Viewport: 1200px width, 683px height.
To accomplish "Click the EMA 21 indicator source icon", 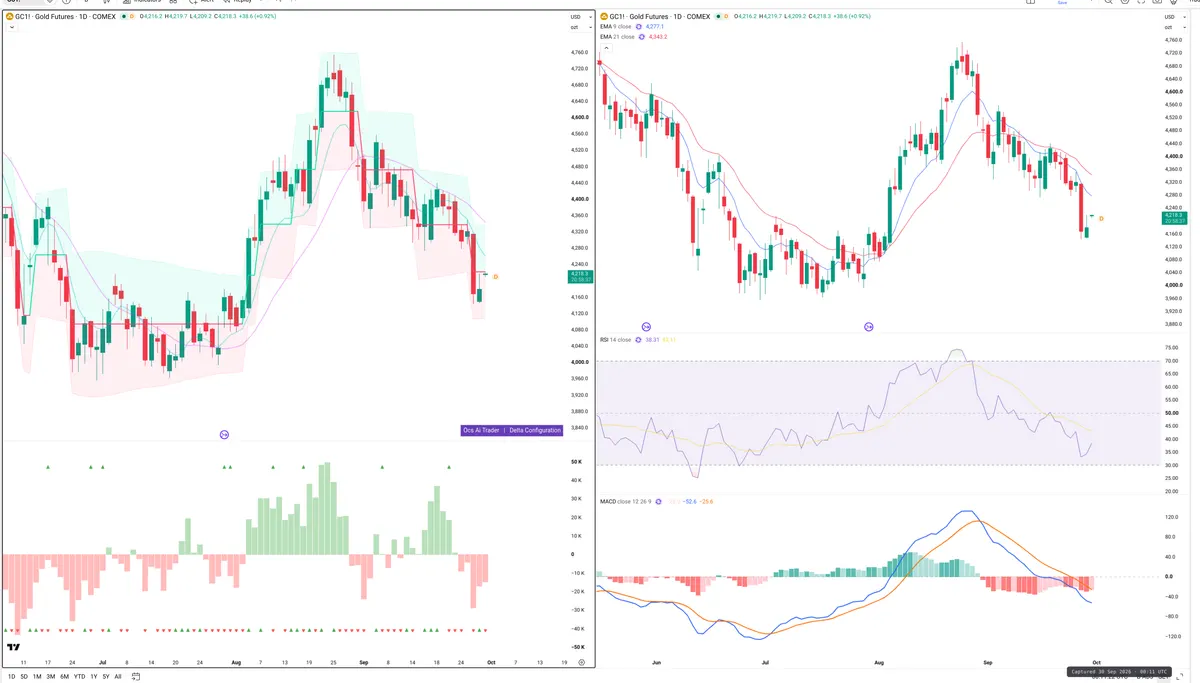I will [642, 37].
